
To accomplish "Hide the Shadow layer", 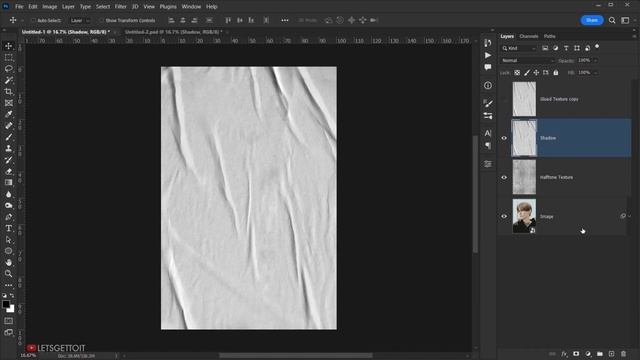I will coord(504,138).
